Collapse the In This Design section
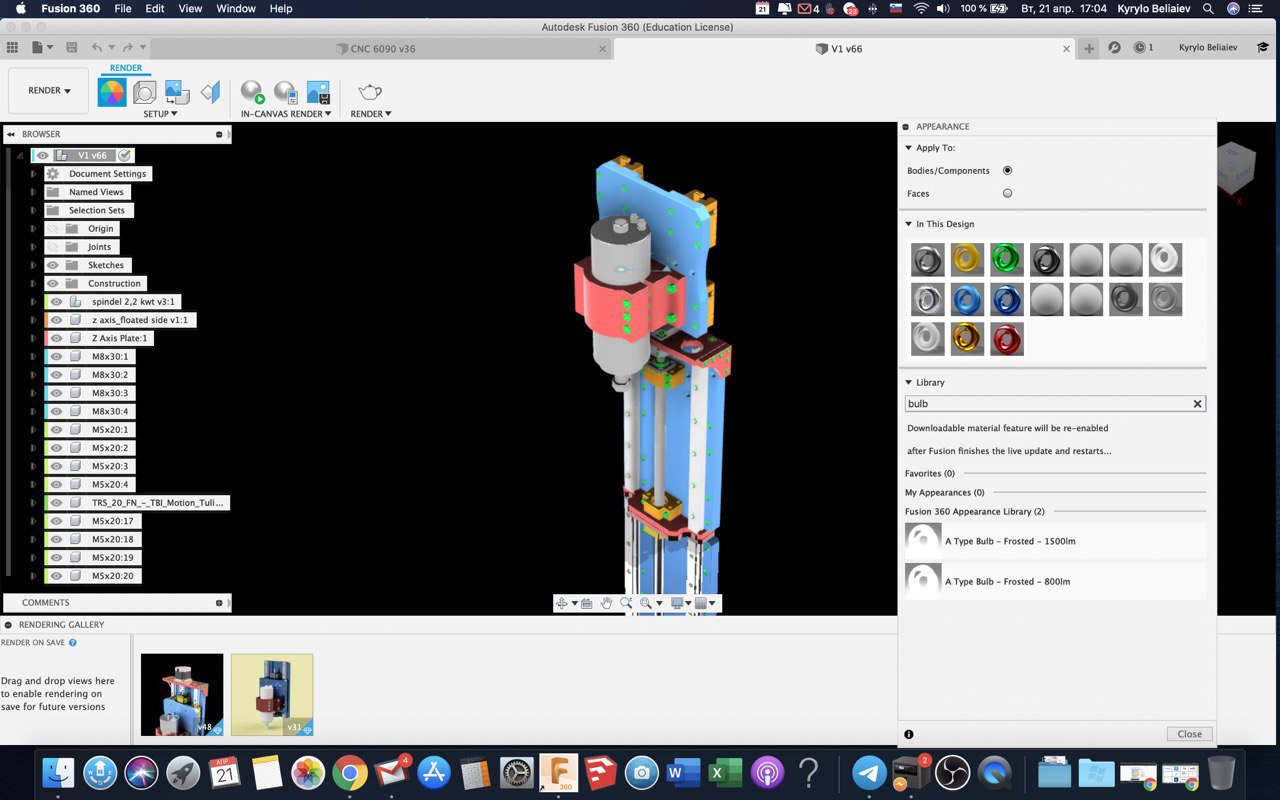The height and width of the screenshot is (800, 1280). pyautogui.click(x=908, y=224)
